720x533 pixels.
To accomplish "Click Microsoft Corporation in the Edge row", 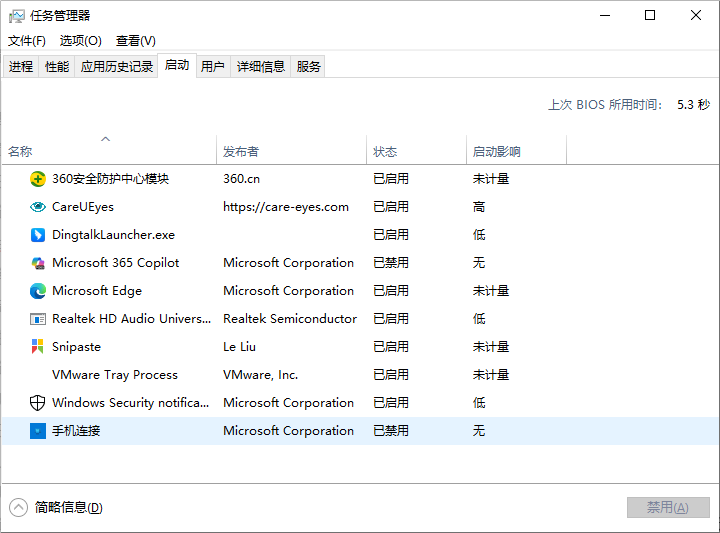I will (288, 291).
